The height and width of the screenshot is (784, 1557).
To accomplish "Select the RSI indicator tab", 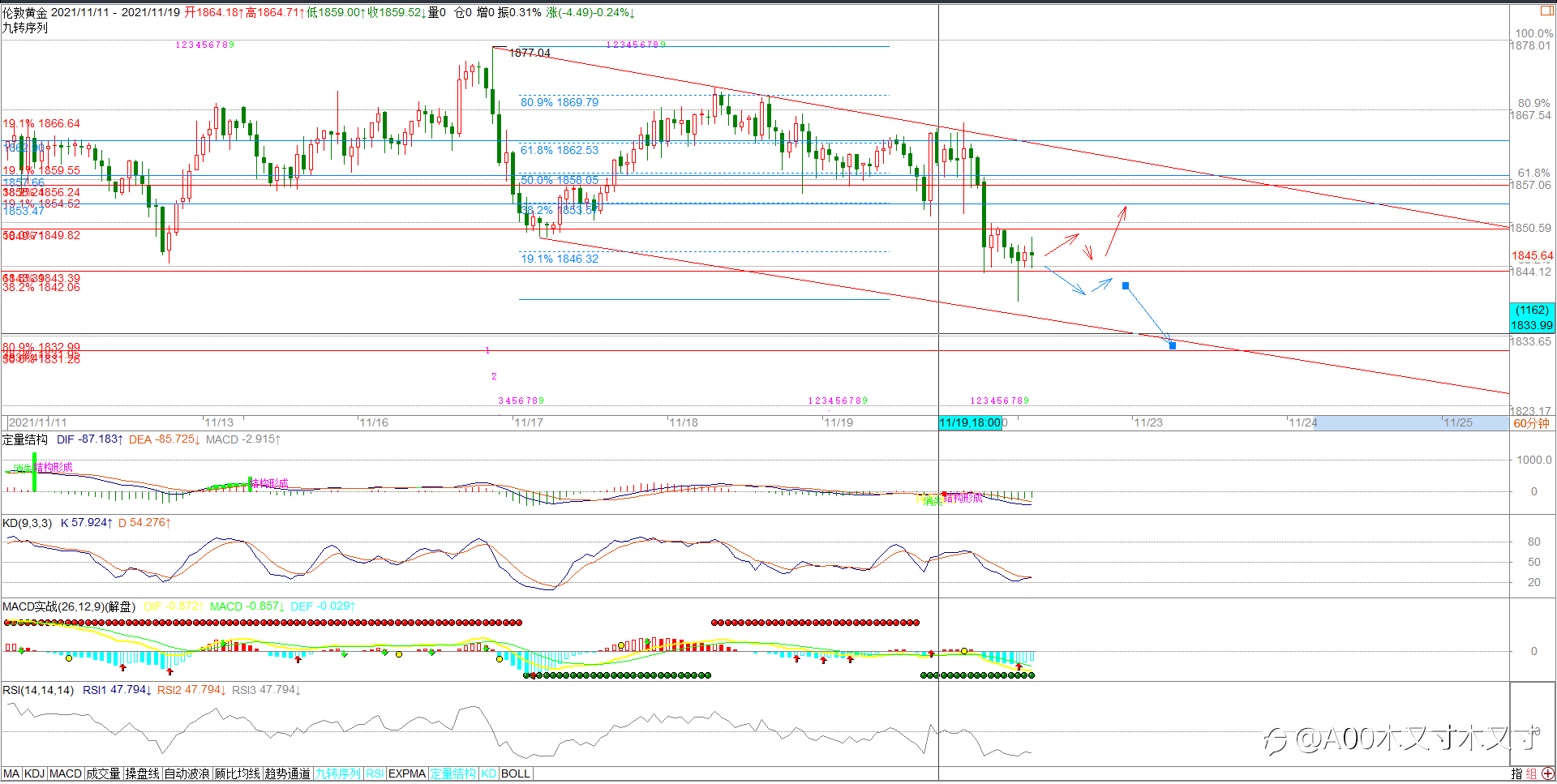I will tap(375, 773).
